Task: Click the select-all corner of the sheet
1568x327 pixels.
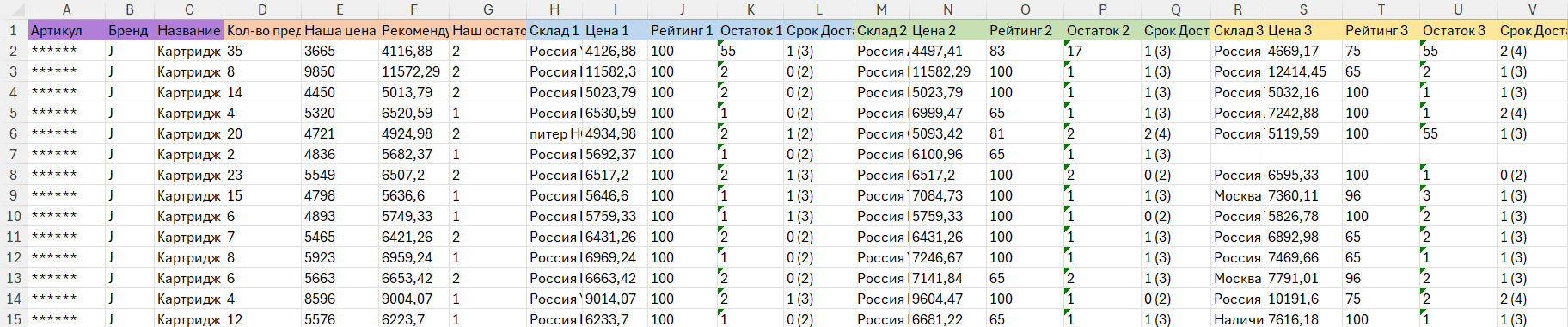Action: tap(14, 9)
